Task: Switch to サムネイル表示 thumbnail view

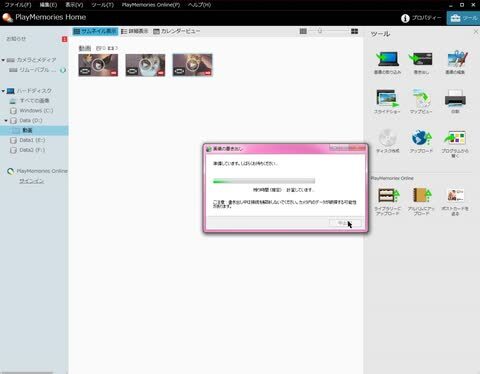Action: [x=95, y=31]
